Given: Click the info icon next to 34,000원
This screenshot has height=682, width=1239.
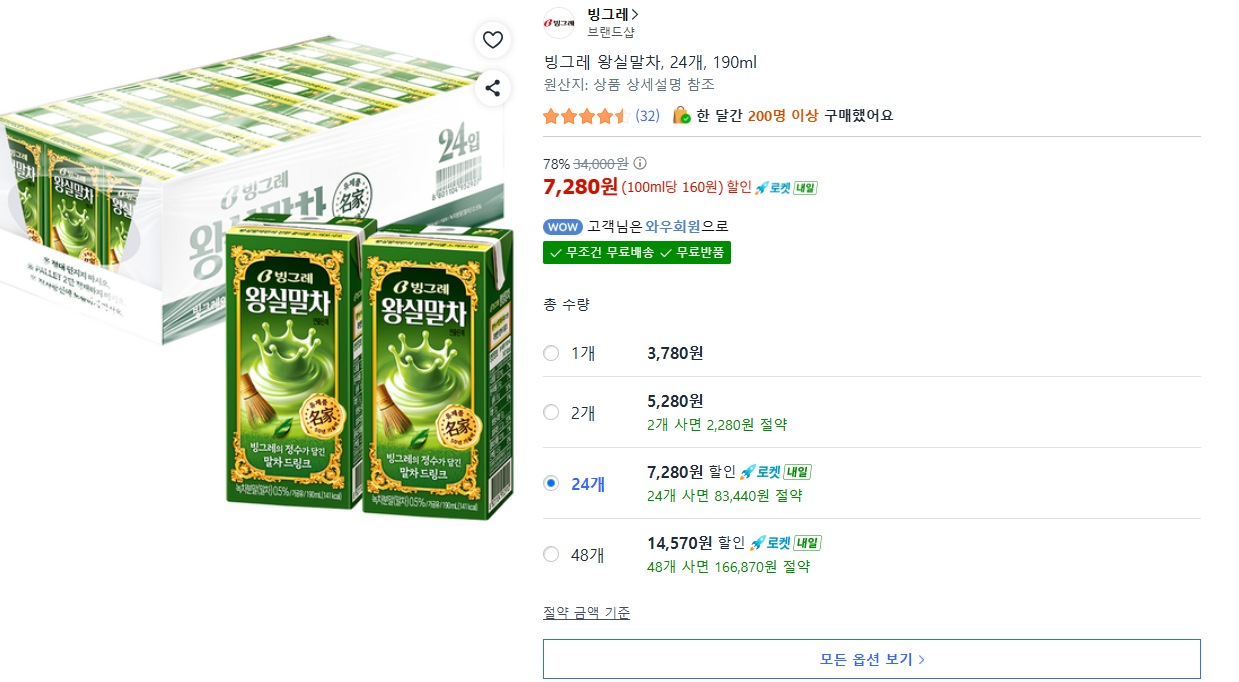Looking at the screenshot, I should click(640, 164).
